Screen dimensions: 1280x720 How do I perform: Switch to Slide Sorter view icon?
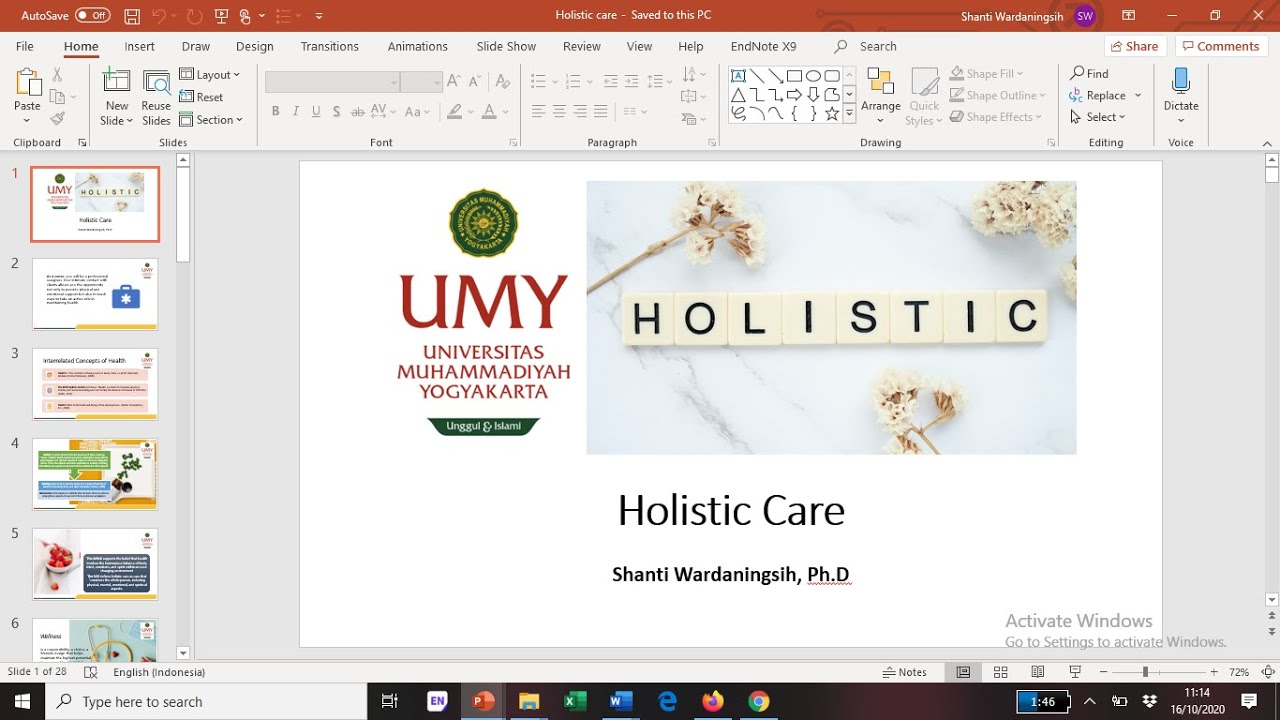click(1000, 672)
